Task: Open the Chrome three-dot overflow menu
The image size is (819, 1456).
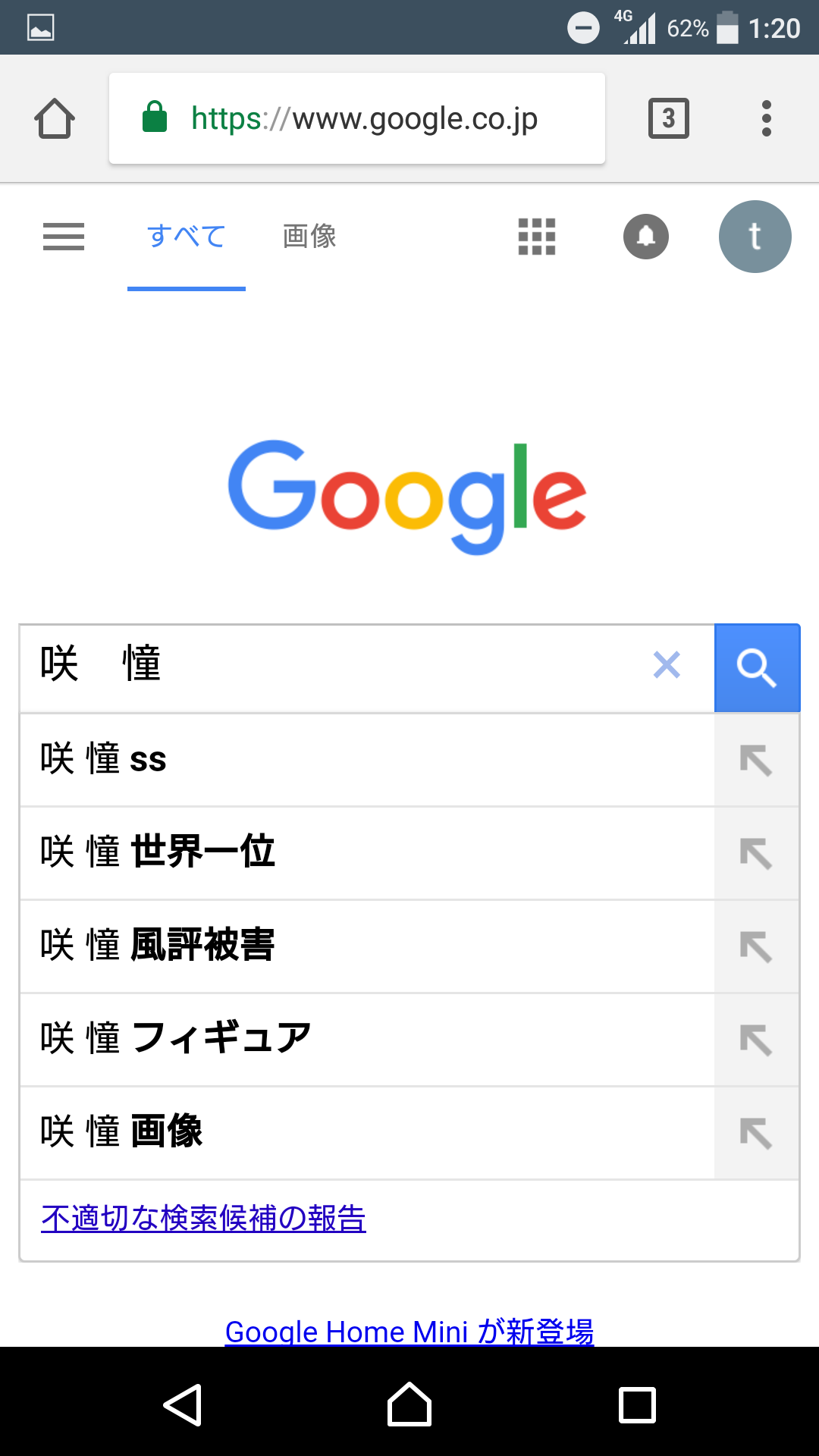Action: [x=767, y=118]
